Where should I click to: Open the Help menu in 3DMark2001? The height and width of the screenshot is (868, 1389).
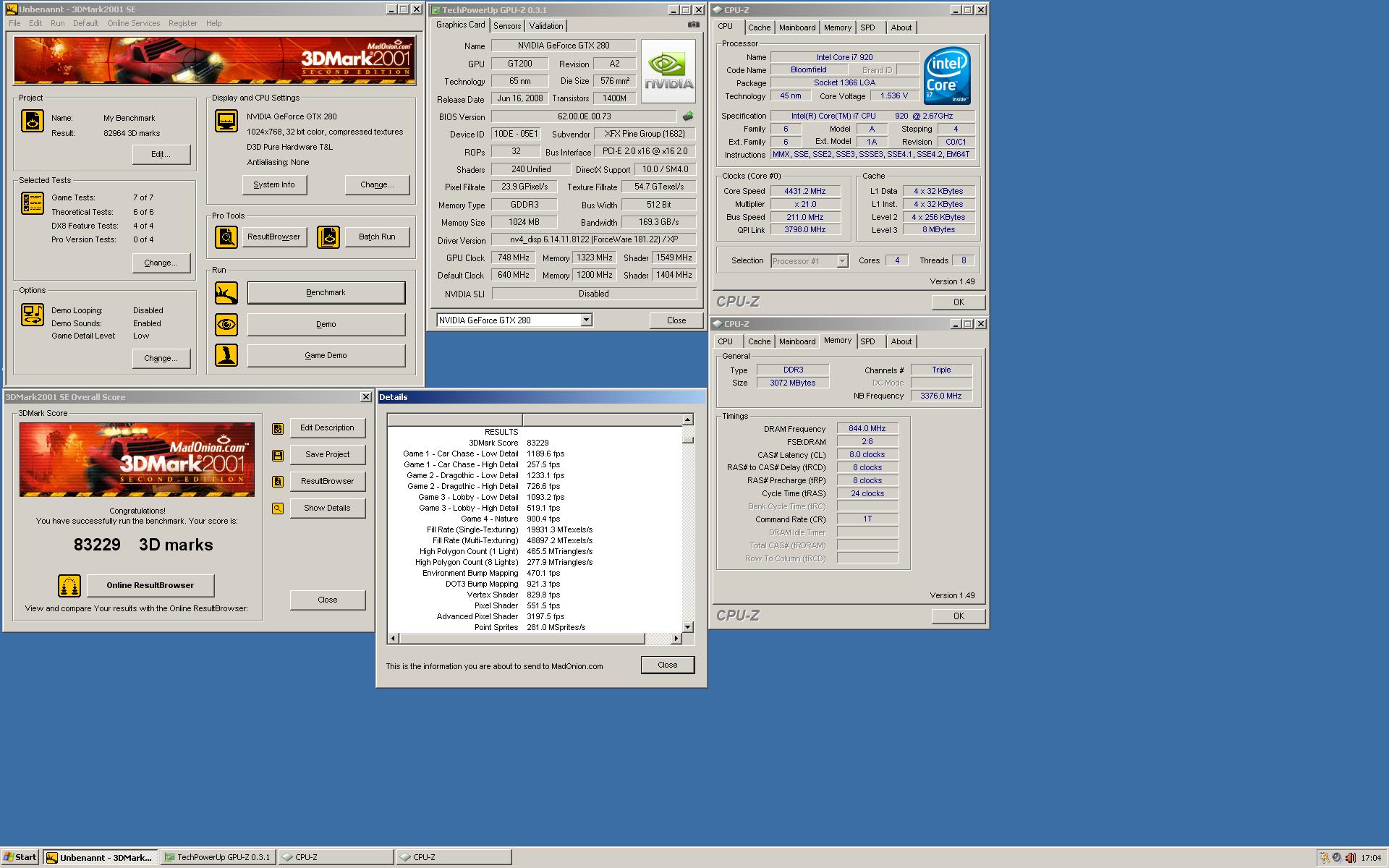click(x=214, y=23)
